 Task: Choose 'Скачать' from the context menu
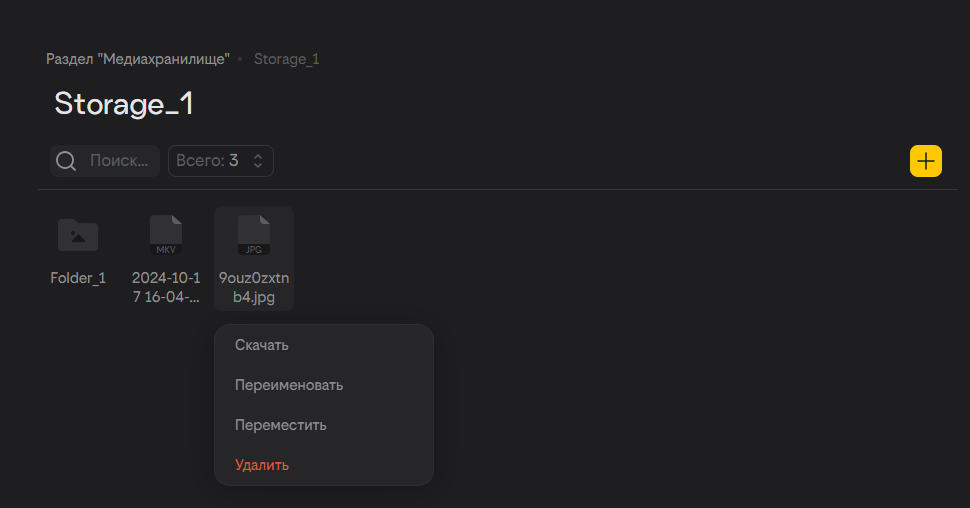(262, 345)
